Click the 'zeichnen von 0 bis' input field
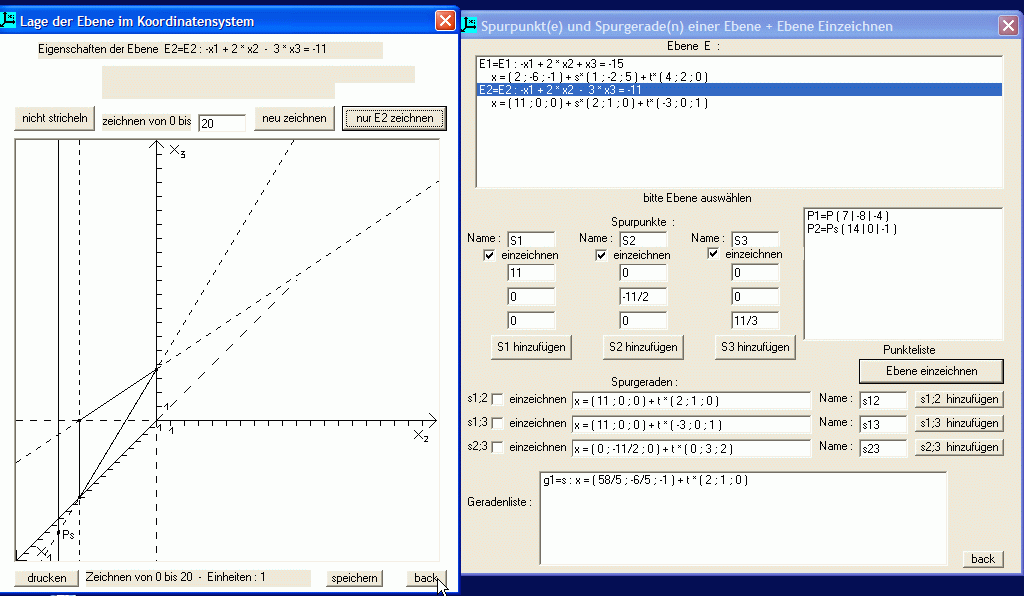The image size is (1024, 596). click(222, 122)
